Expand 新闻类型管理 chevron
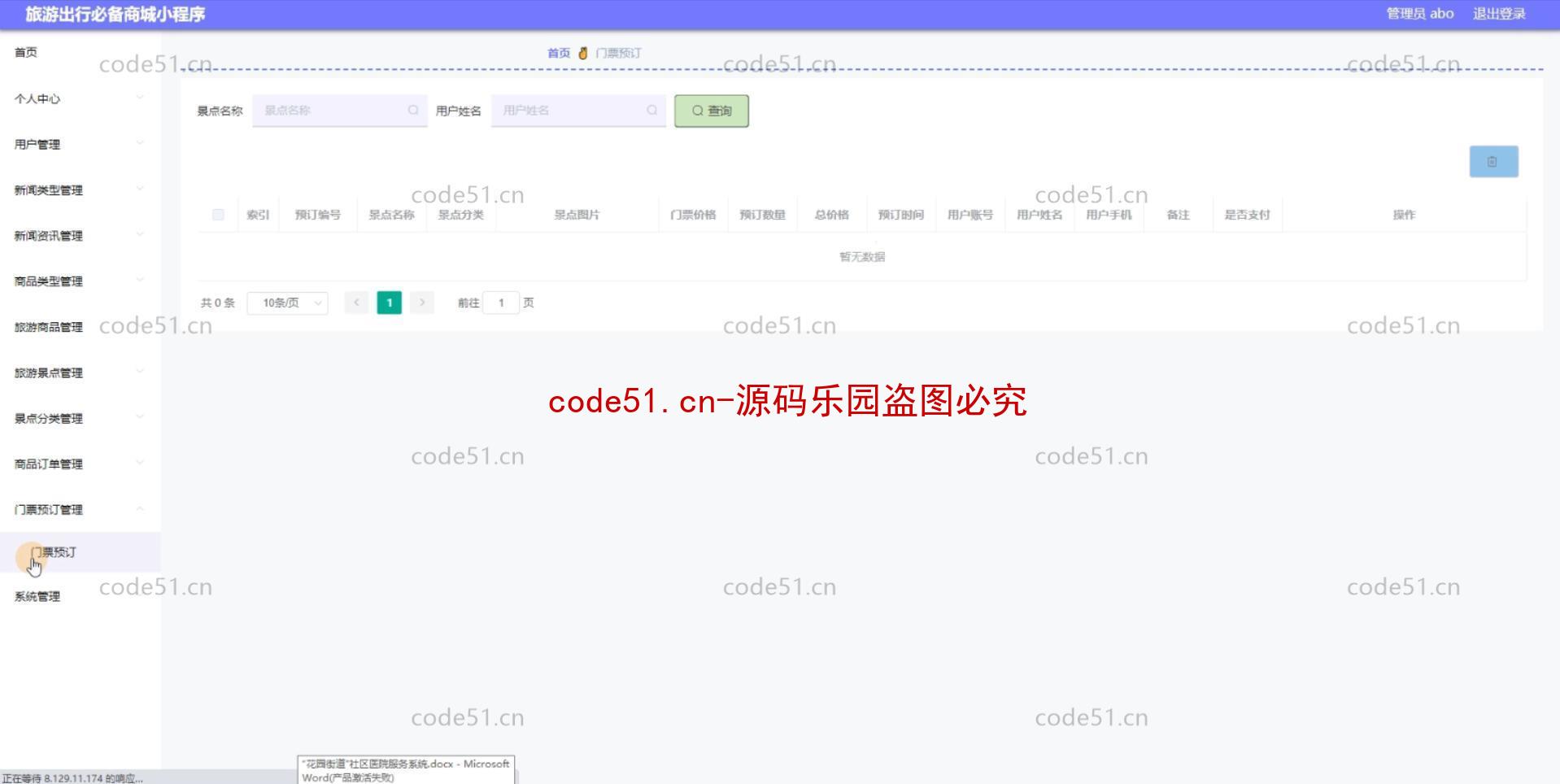1560x784 pixels. click(x=140, y=189)
